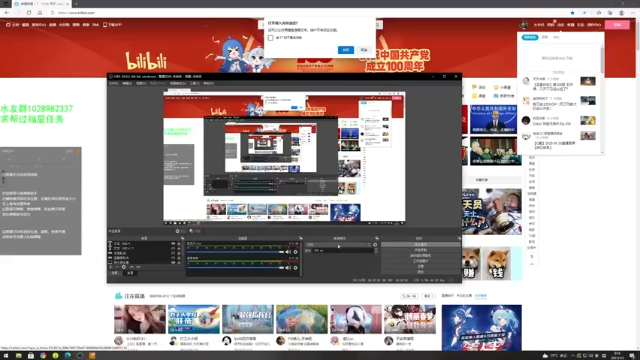
Task: Add a new source with the plus icon in OBS
Action: (x=111, y=267)
